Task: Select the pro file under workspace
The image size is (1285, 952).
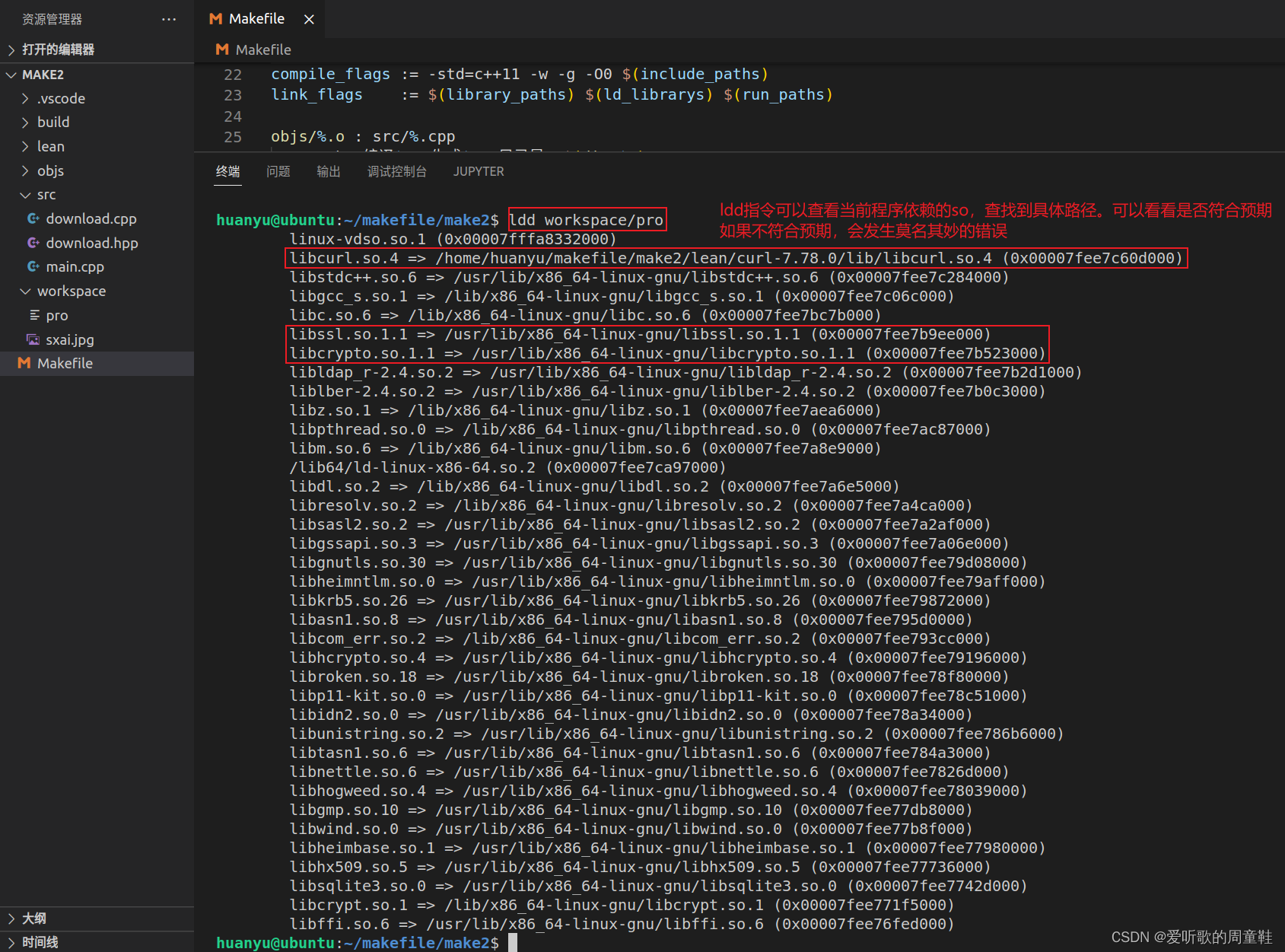Action: click(97, 315)
